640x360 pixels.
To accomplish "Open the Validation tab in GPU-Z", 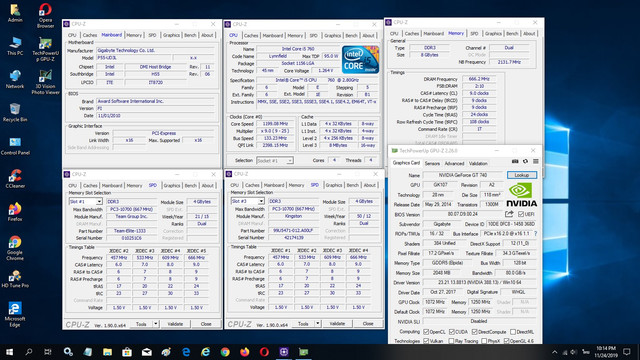I will 478,163.
